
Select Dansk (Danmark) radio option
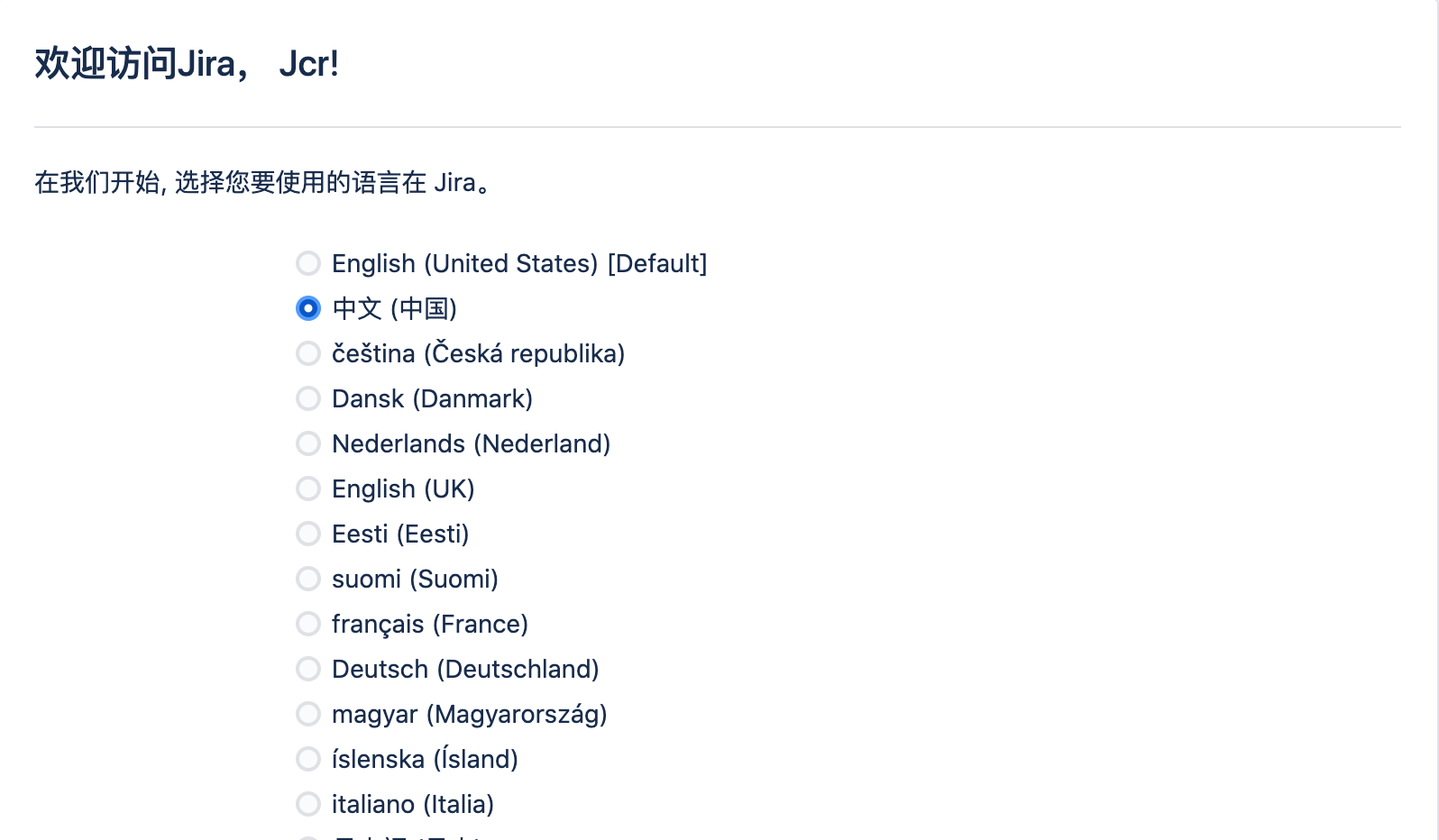coord(308,398)
